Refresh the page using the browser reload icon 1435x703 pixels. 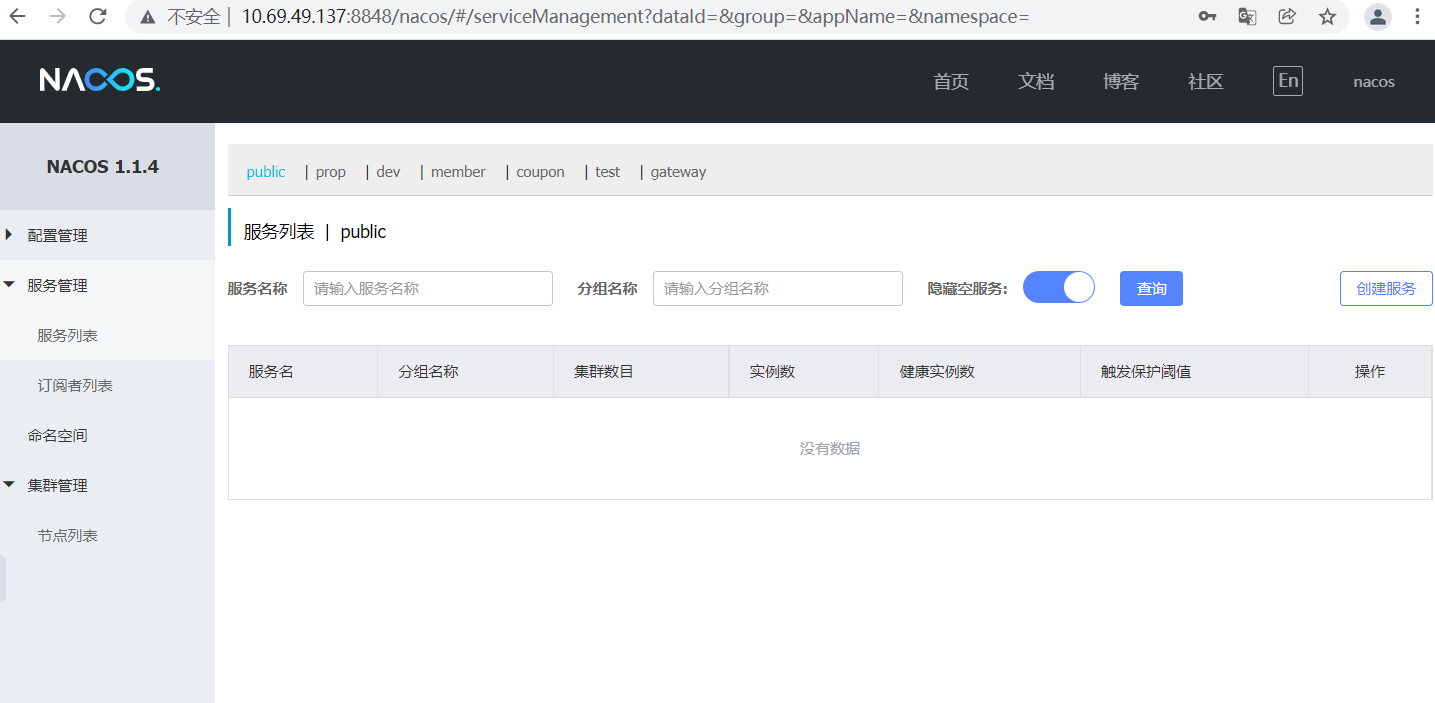click(96, 16)
